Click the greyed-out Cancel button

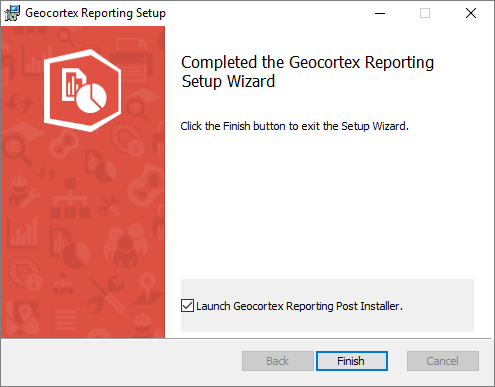point(443,361)
